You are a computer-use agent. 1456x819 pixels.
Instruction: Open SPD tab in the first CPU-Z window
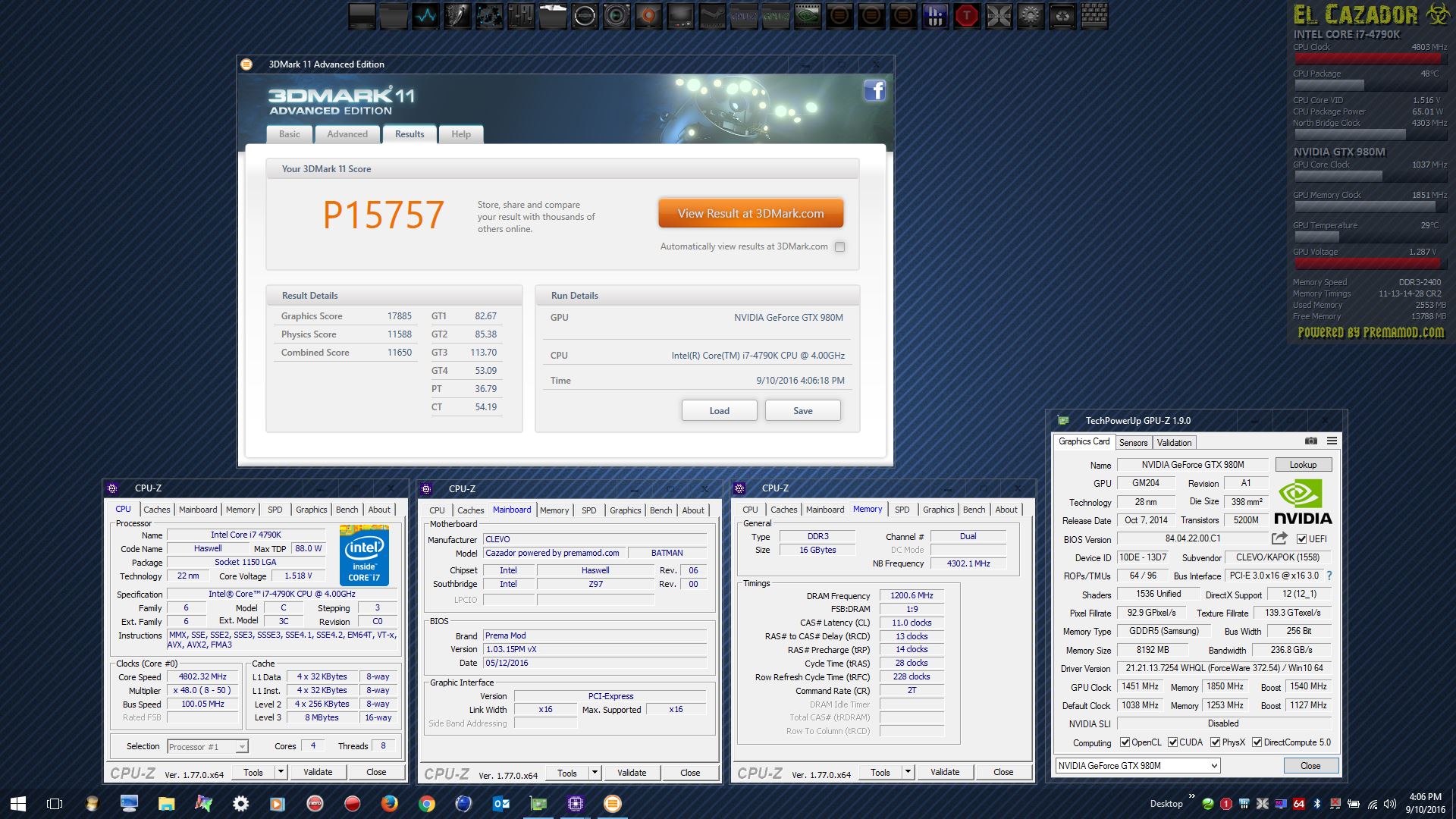tap(275, 510)
